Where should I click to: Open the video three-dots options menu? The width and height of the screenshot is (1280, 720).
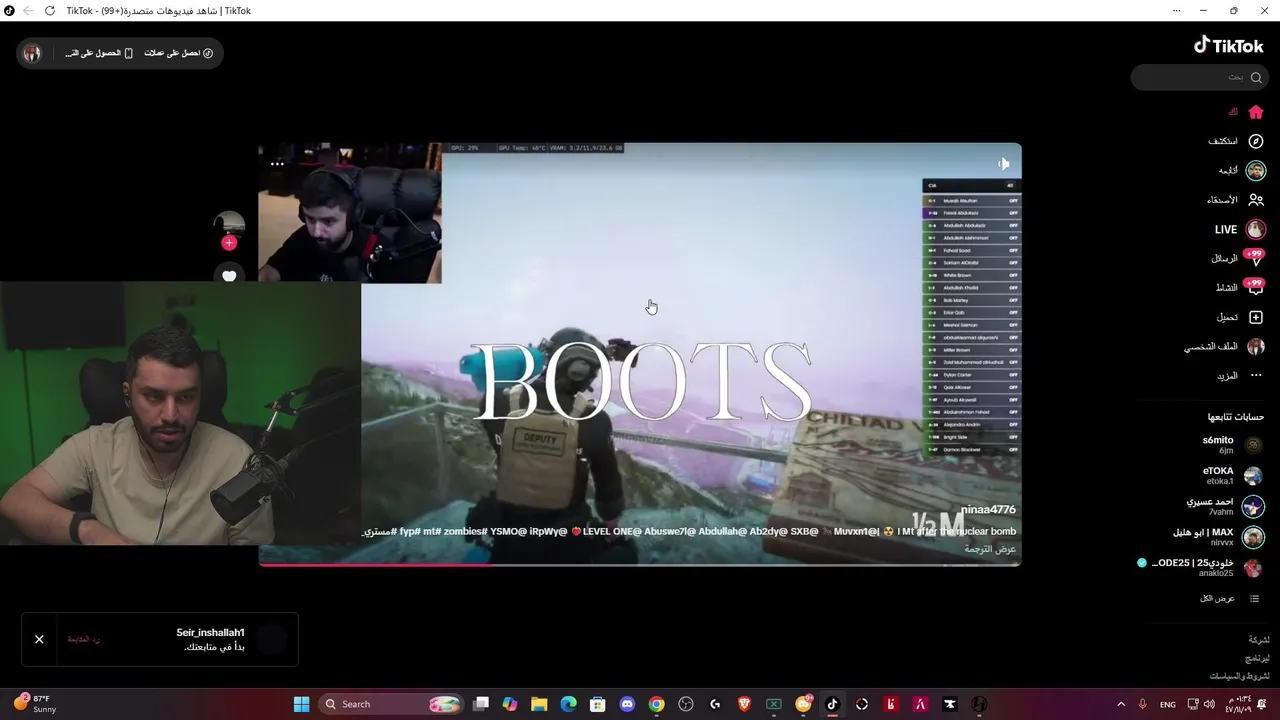pyautogui.click(x=277, y=164)
